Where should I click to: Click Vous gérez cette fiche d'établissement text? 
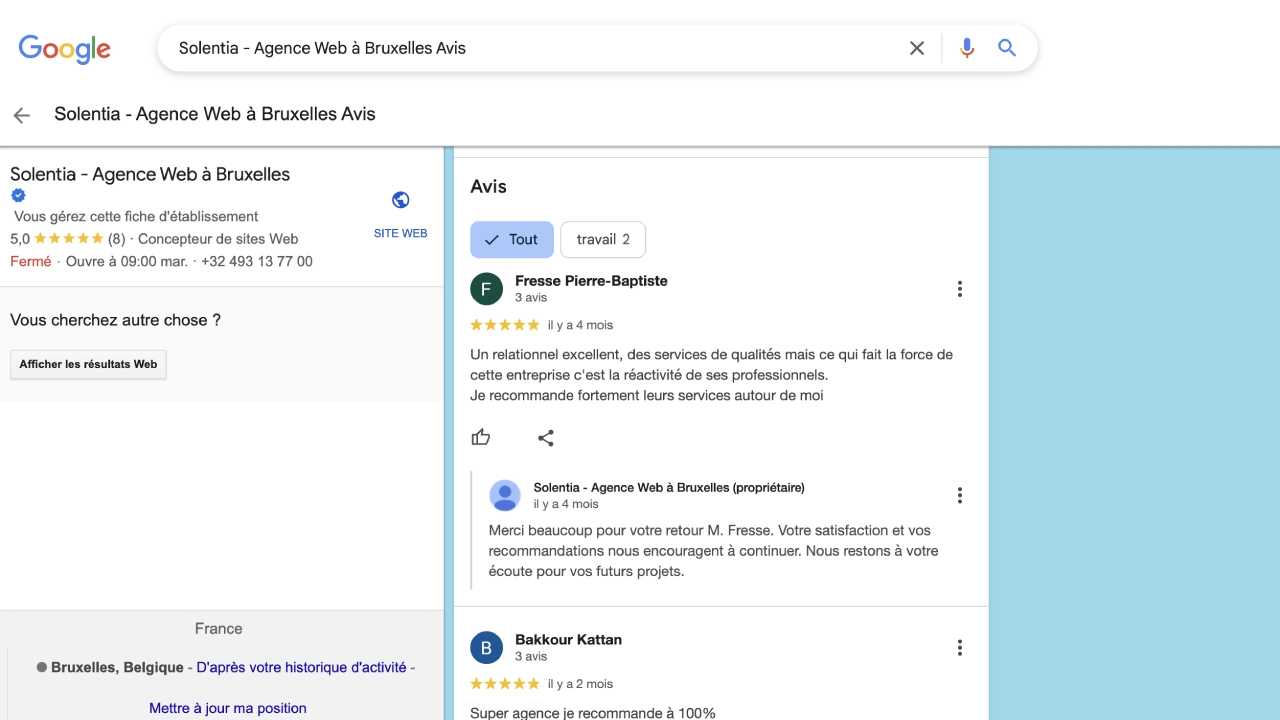click(136, 216)
